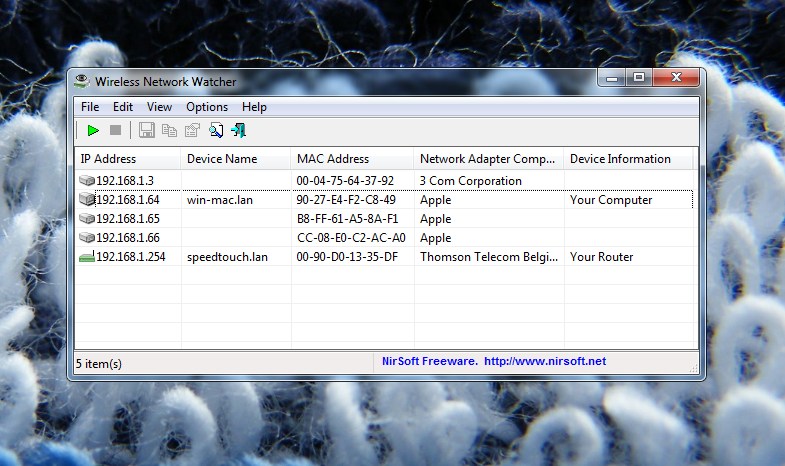Click the device icon for 192.168.1.3
This screenshot has width=785, height=466.
[x=87, y=180]
